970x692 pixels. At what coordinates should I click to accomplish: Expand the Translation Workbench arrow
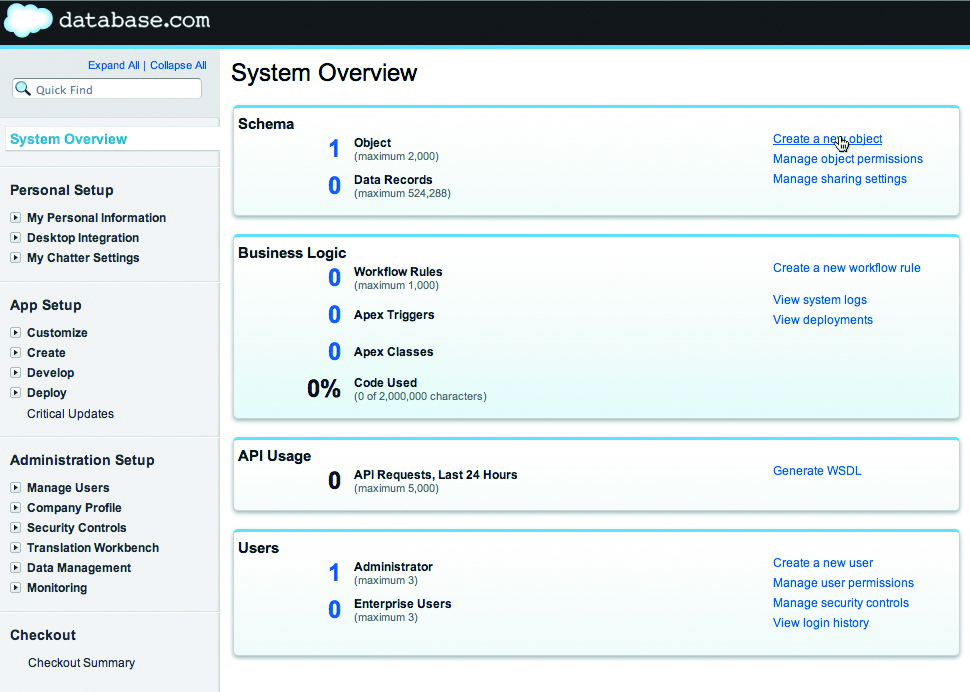tap(15, 548)
